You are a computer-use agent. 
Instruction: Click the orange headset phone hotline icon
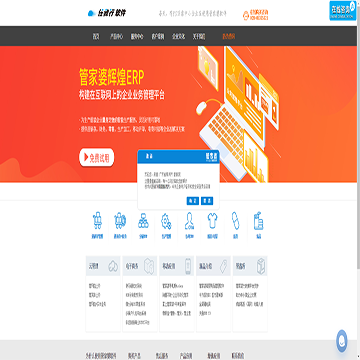click(246, 15)
